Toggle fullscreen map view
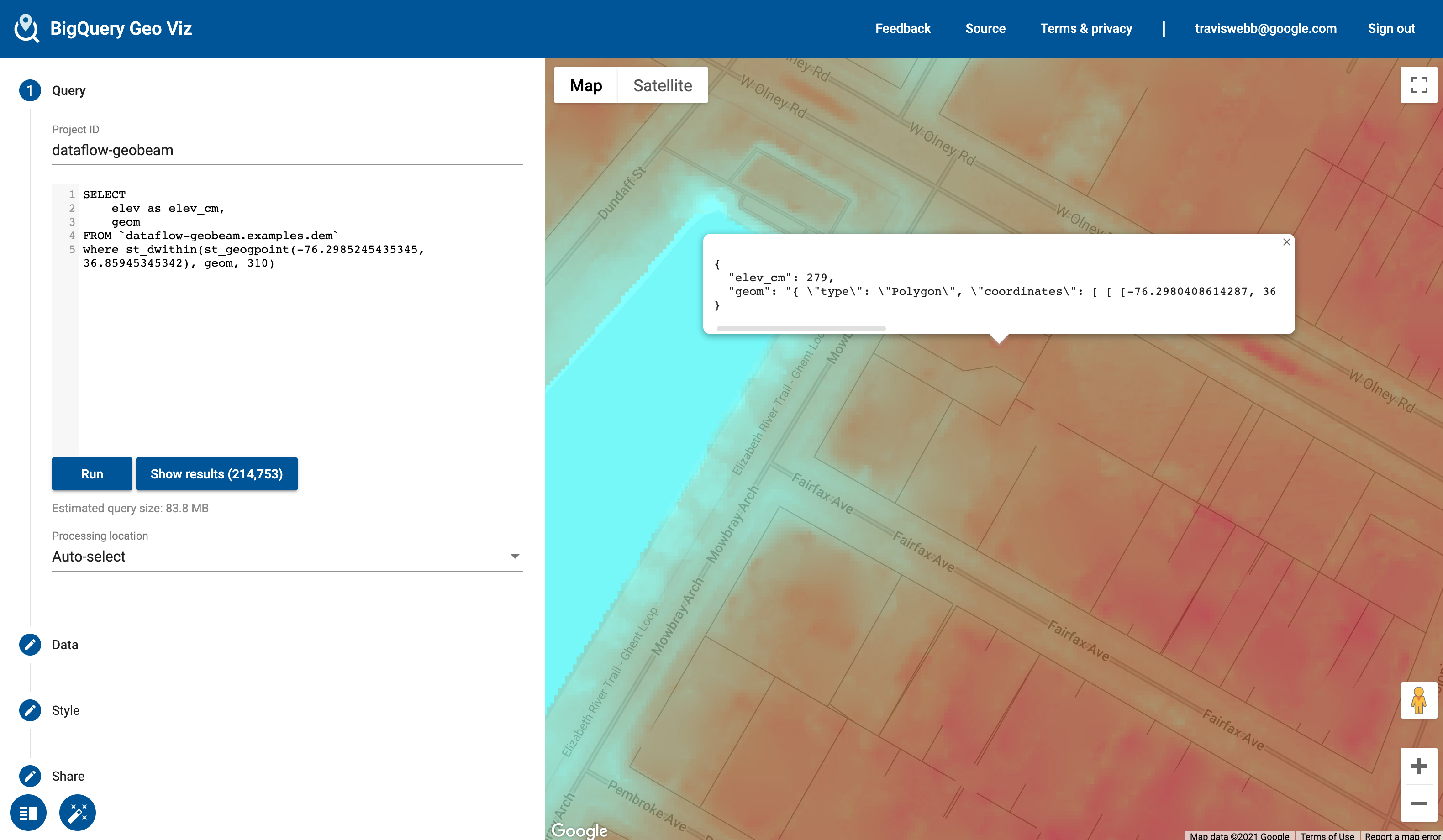The height and width of the screenshot is (840, 1443). (1418, 85)
